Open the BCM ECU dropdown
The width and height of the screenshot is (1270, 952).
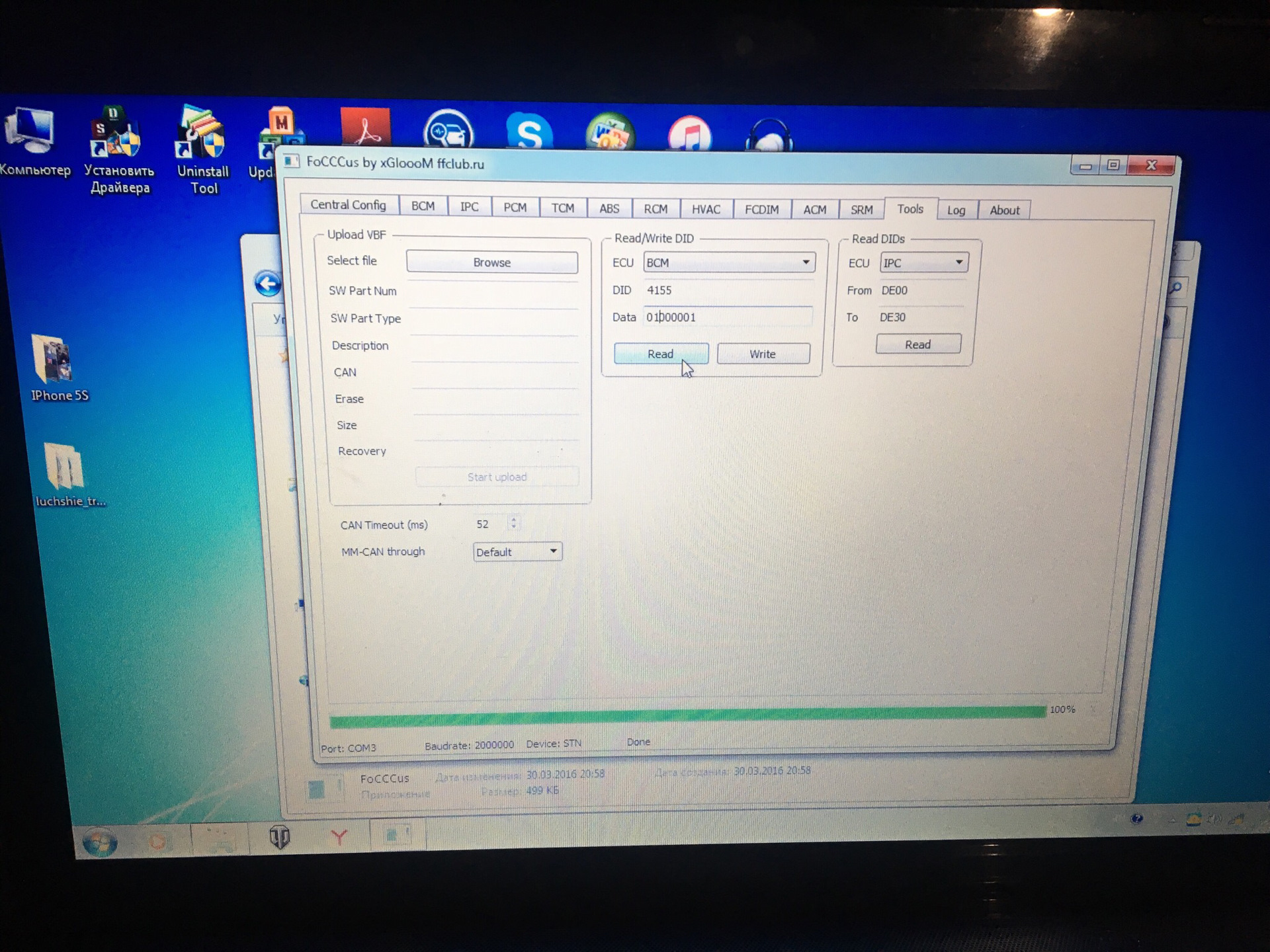(729, 262)
